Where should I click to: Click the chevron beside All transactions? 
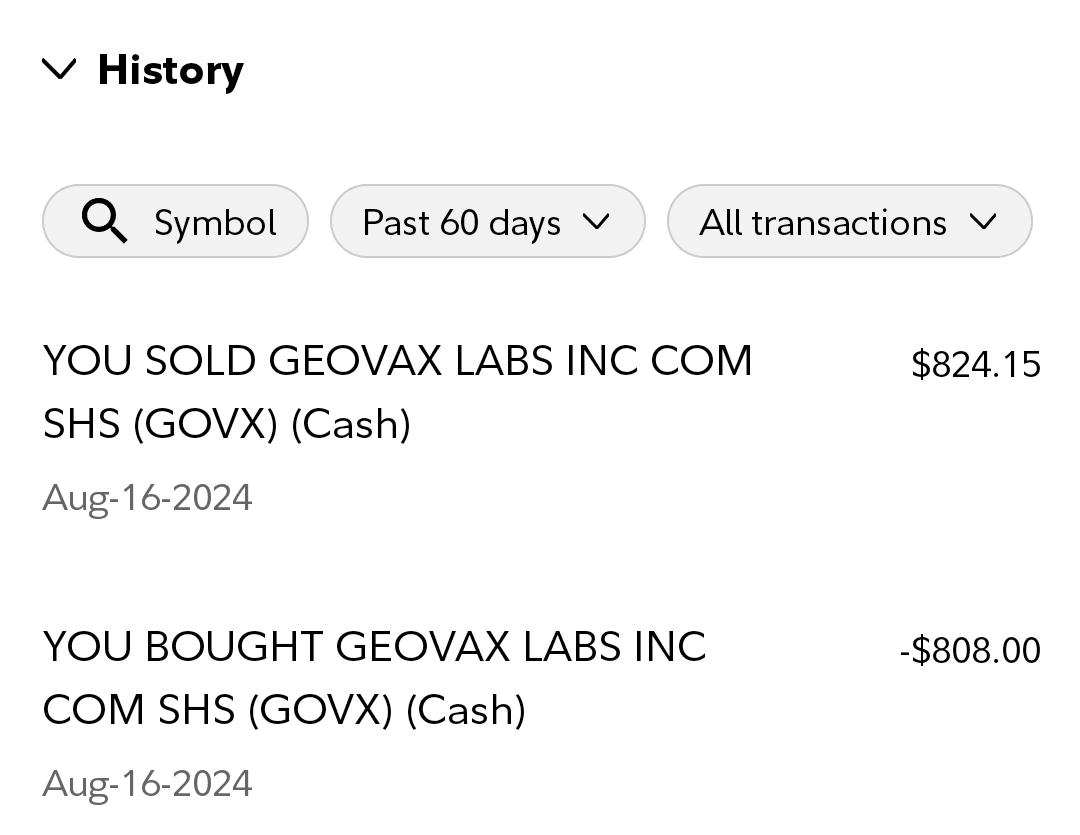pos(984,222)
